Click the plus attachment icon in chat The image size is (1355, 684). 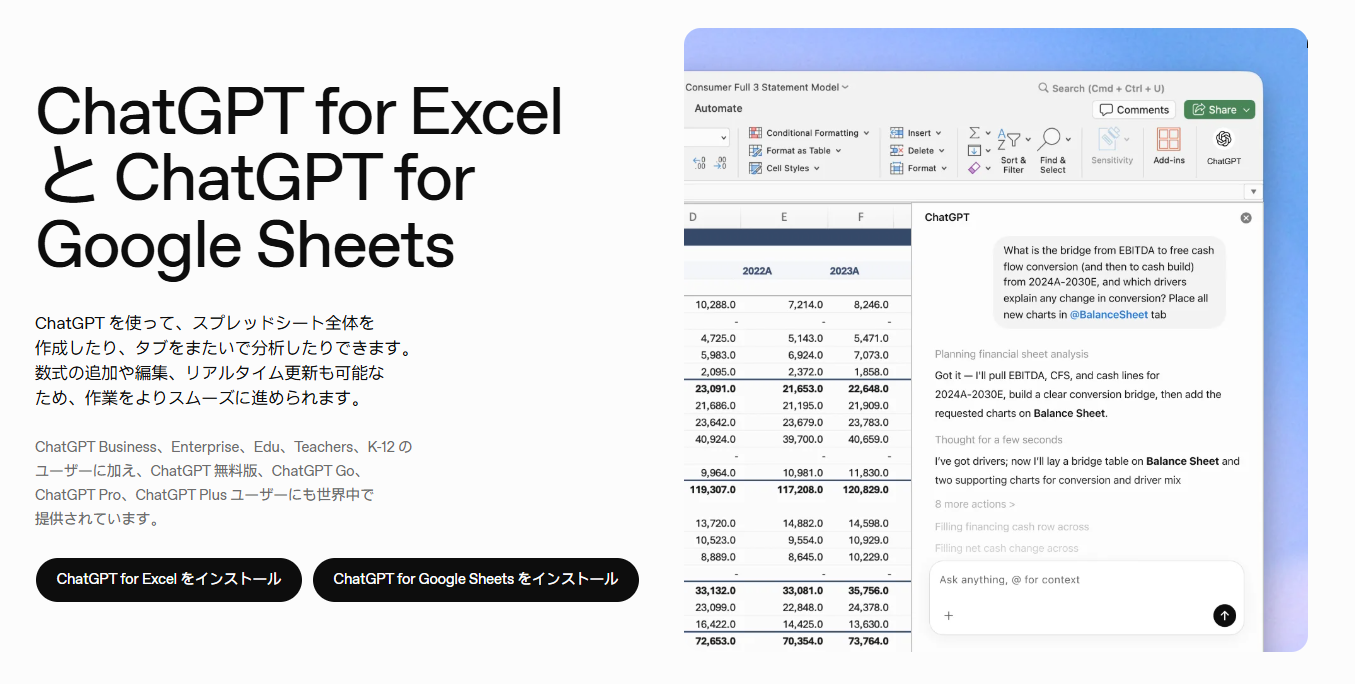pyautogui.click(x=949, y=616)
